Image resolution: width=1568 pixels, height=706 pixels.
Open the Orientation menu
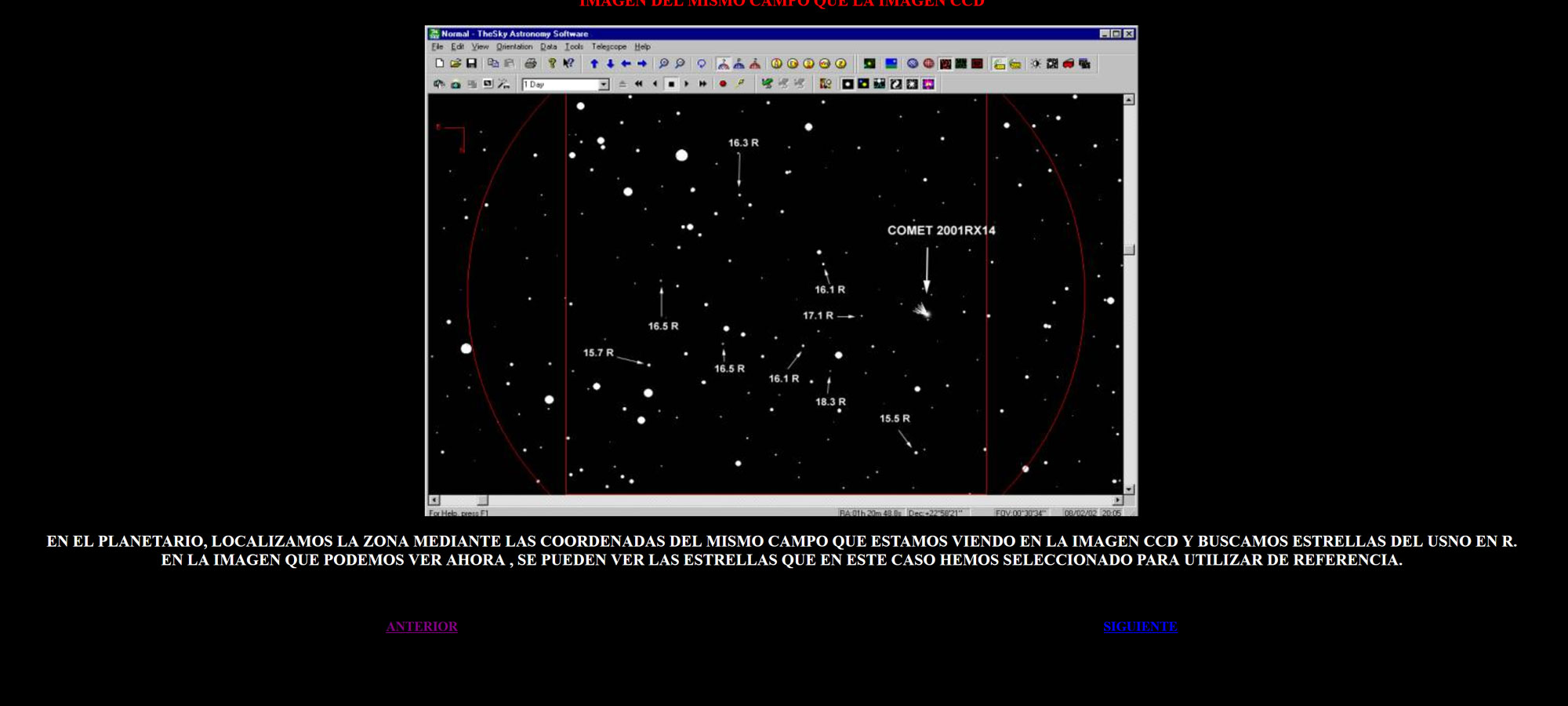point(514,47)
